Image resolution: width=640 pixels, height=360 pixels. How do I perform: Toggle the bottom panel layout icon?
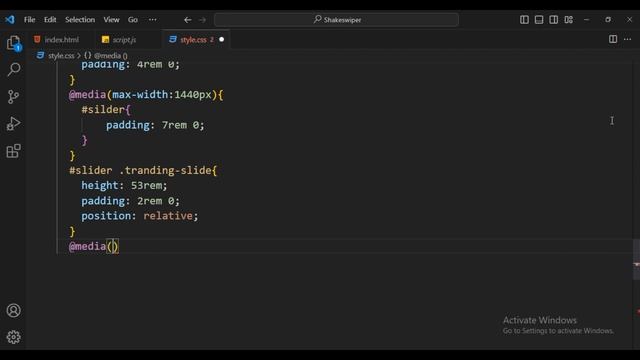point(539,20)
